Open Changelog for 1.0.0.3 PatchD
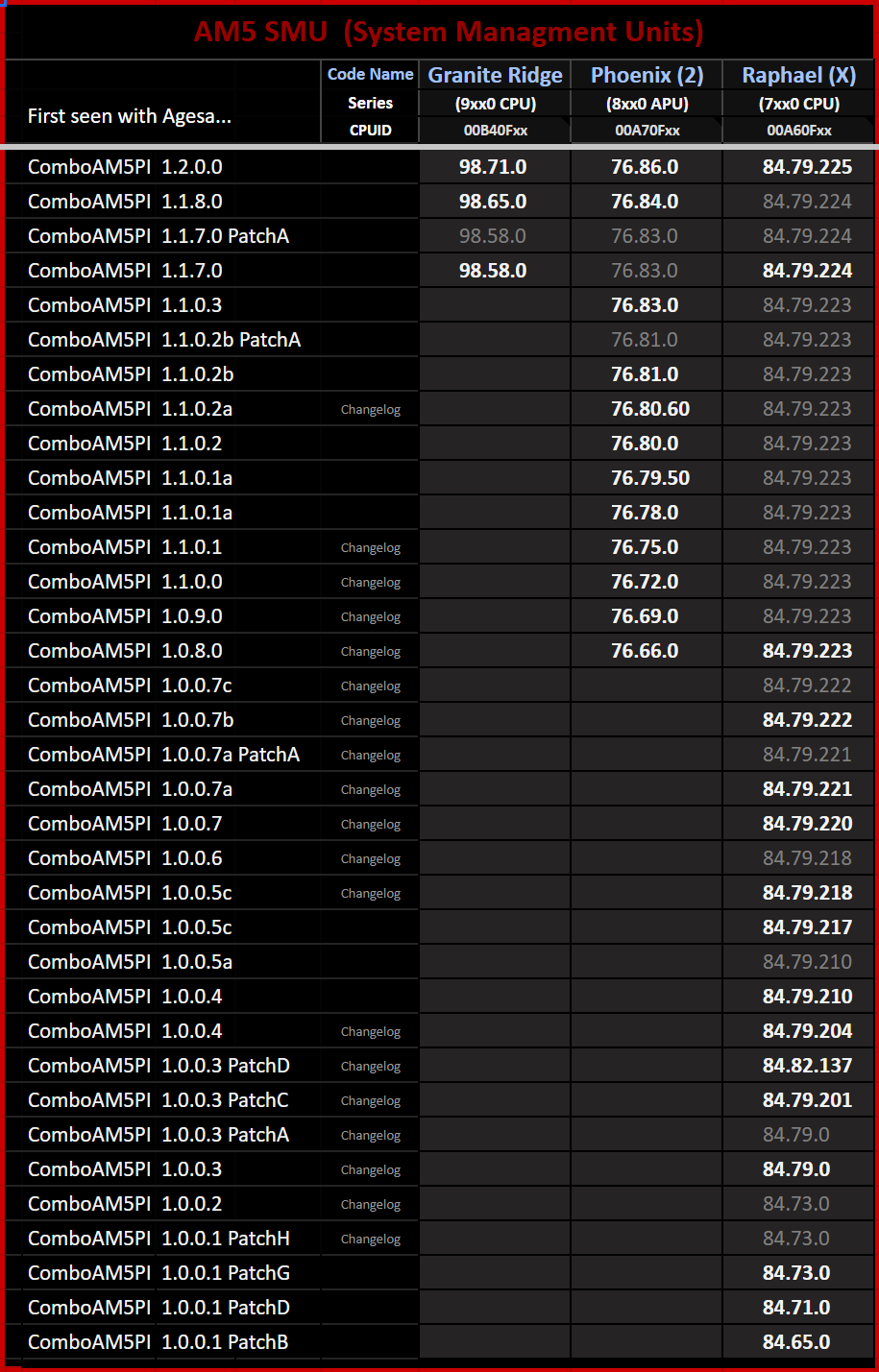879x1372 pixels. tap(370, 1067)
